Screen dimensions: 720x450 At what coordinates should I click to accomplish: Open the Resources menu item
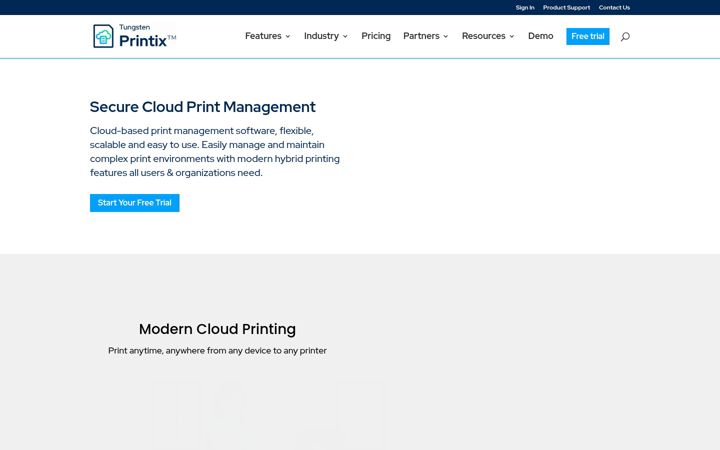point(484,36)
